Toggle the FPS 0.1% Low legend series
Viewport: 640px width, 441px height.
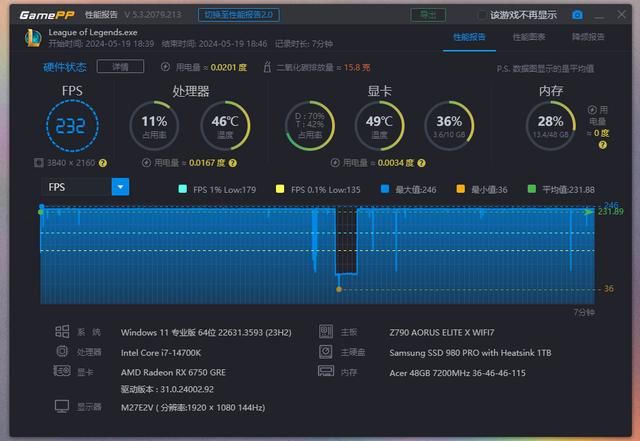281,189
